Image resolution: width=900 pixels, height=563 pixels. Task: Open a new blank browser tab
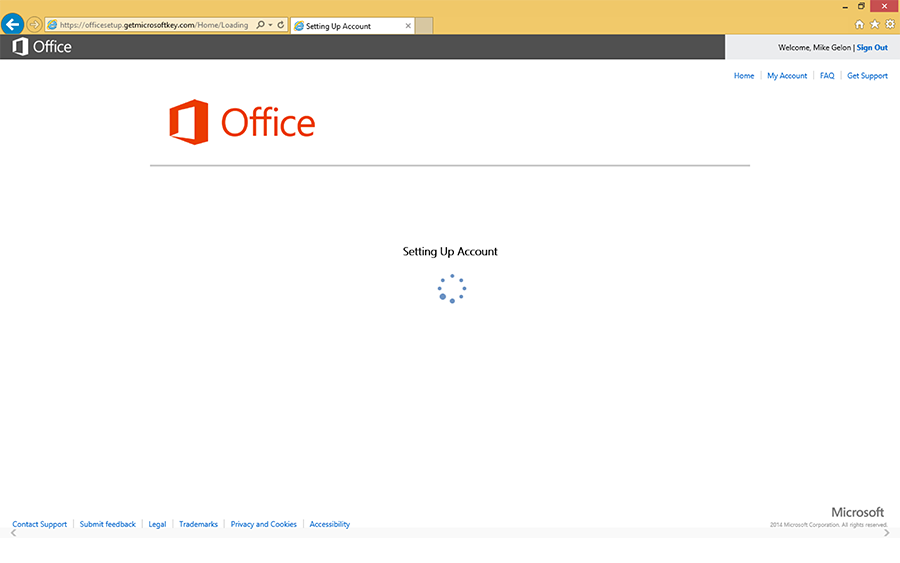tap(424, 26)
